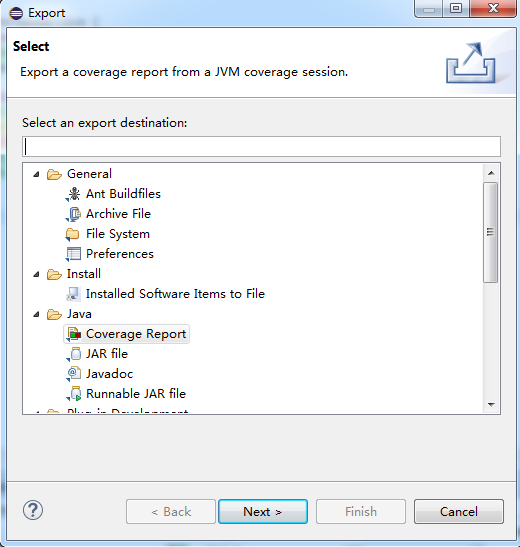Open the help question mark icon

(x=33, y=511)
